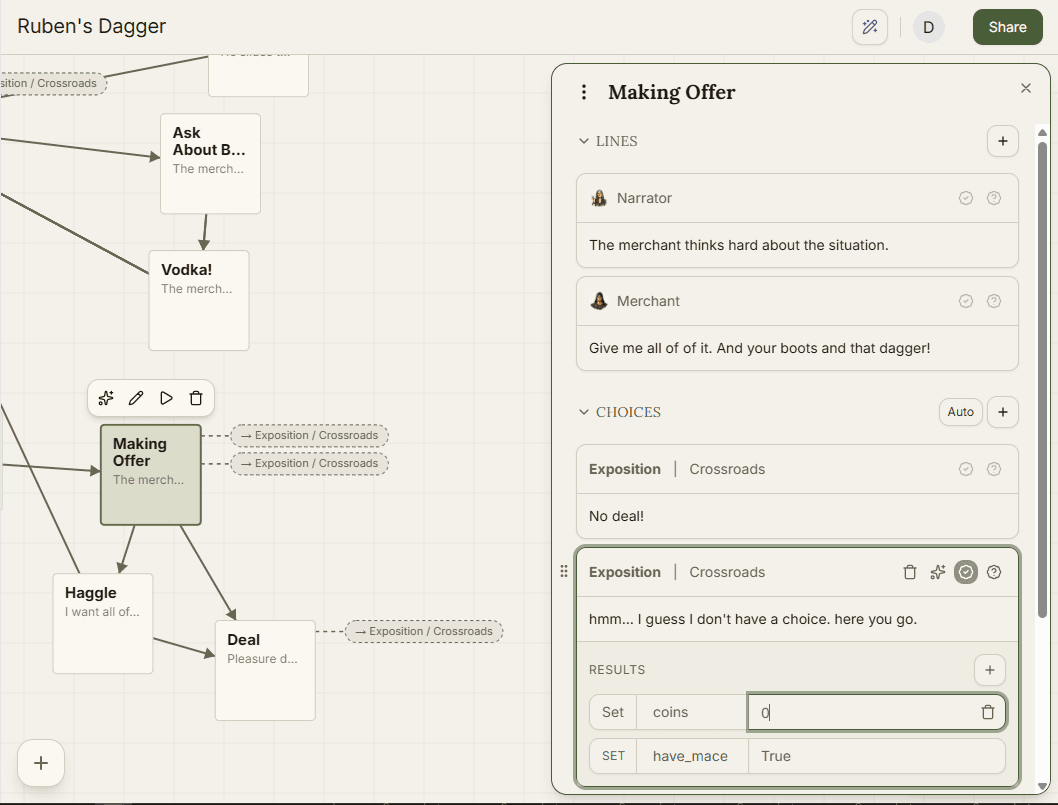Screen dimensions: 1058x805
Task: Delete the coins result row
Action: click(x=988, y=712)
